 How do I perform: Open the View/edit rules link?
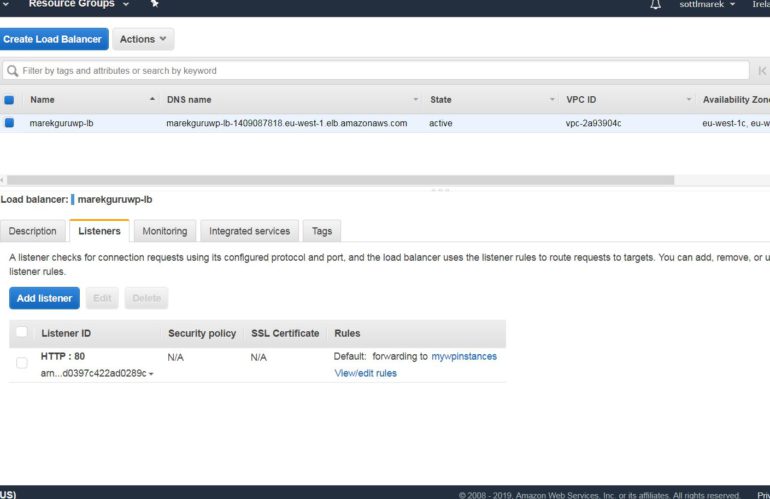[x=365, y=373]
